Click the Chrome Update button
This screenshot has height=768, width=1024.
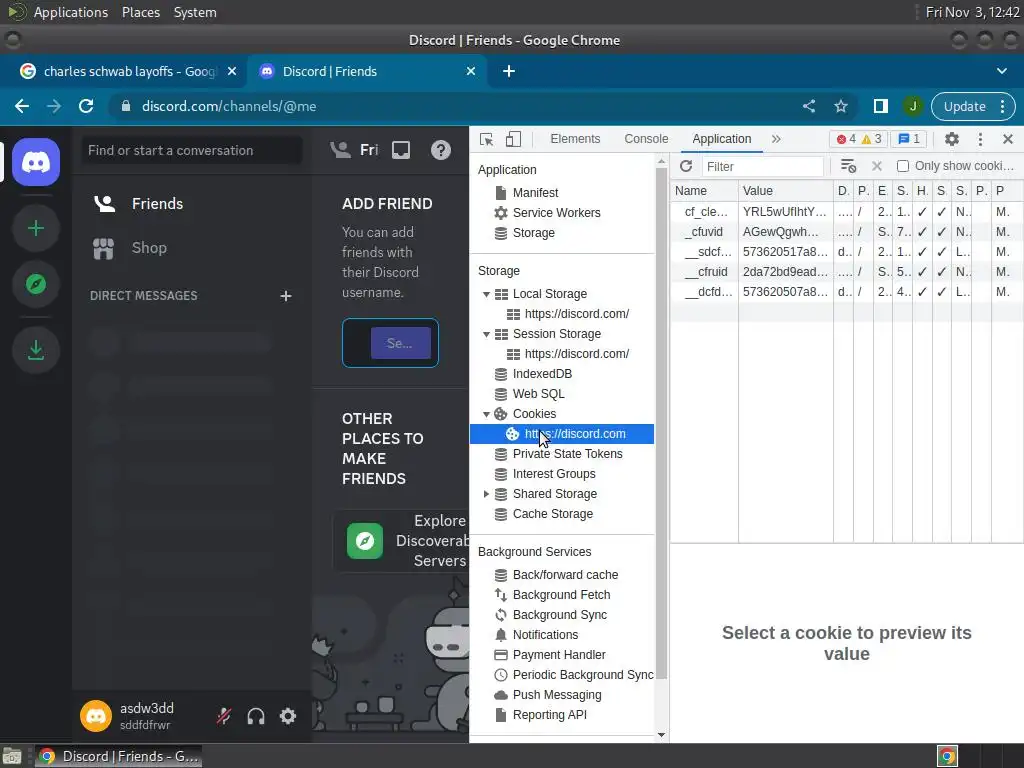(973, 106)
